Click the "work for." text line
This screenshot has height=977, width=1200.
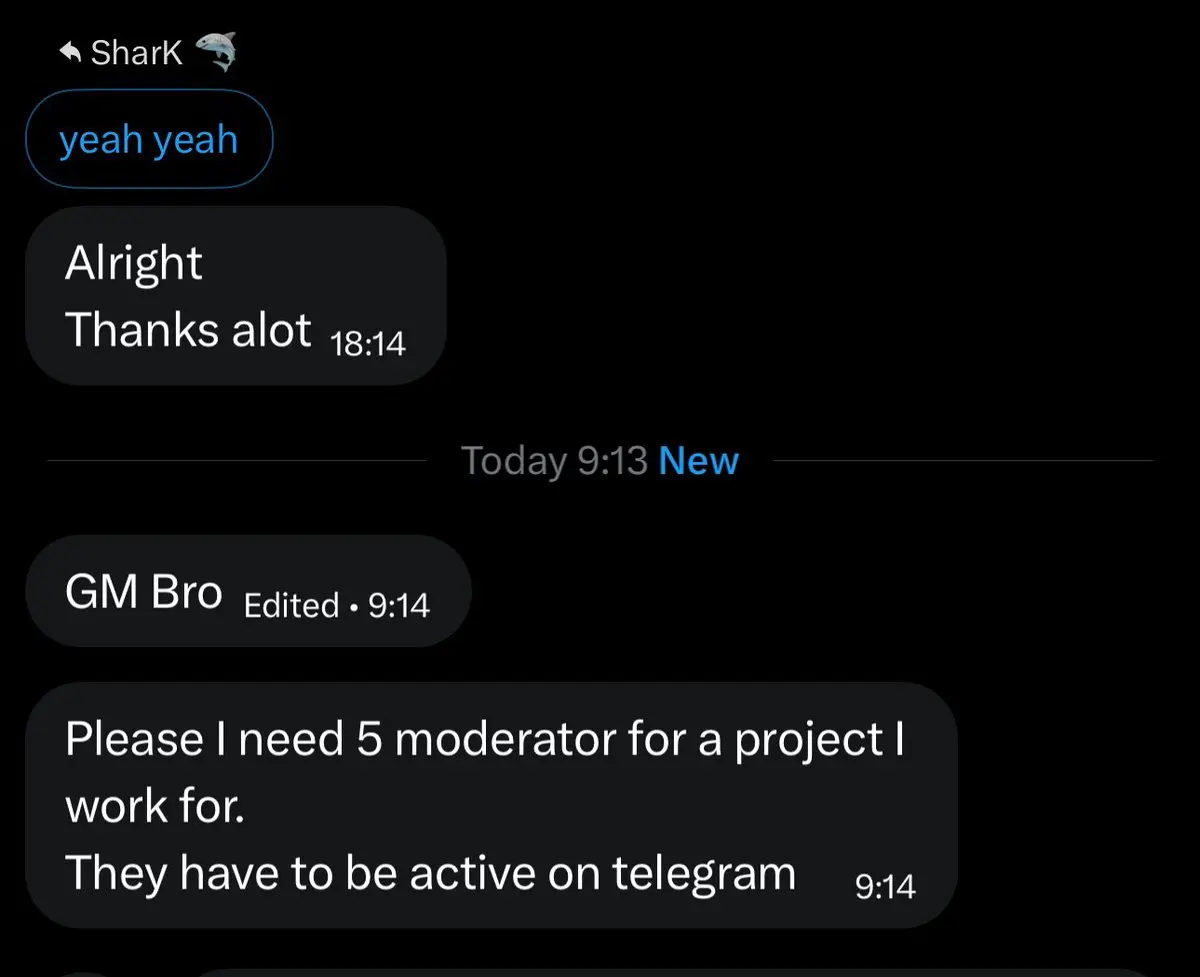click(x=155, y=806)
